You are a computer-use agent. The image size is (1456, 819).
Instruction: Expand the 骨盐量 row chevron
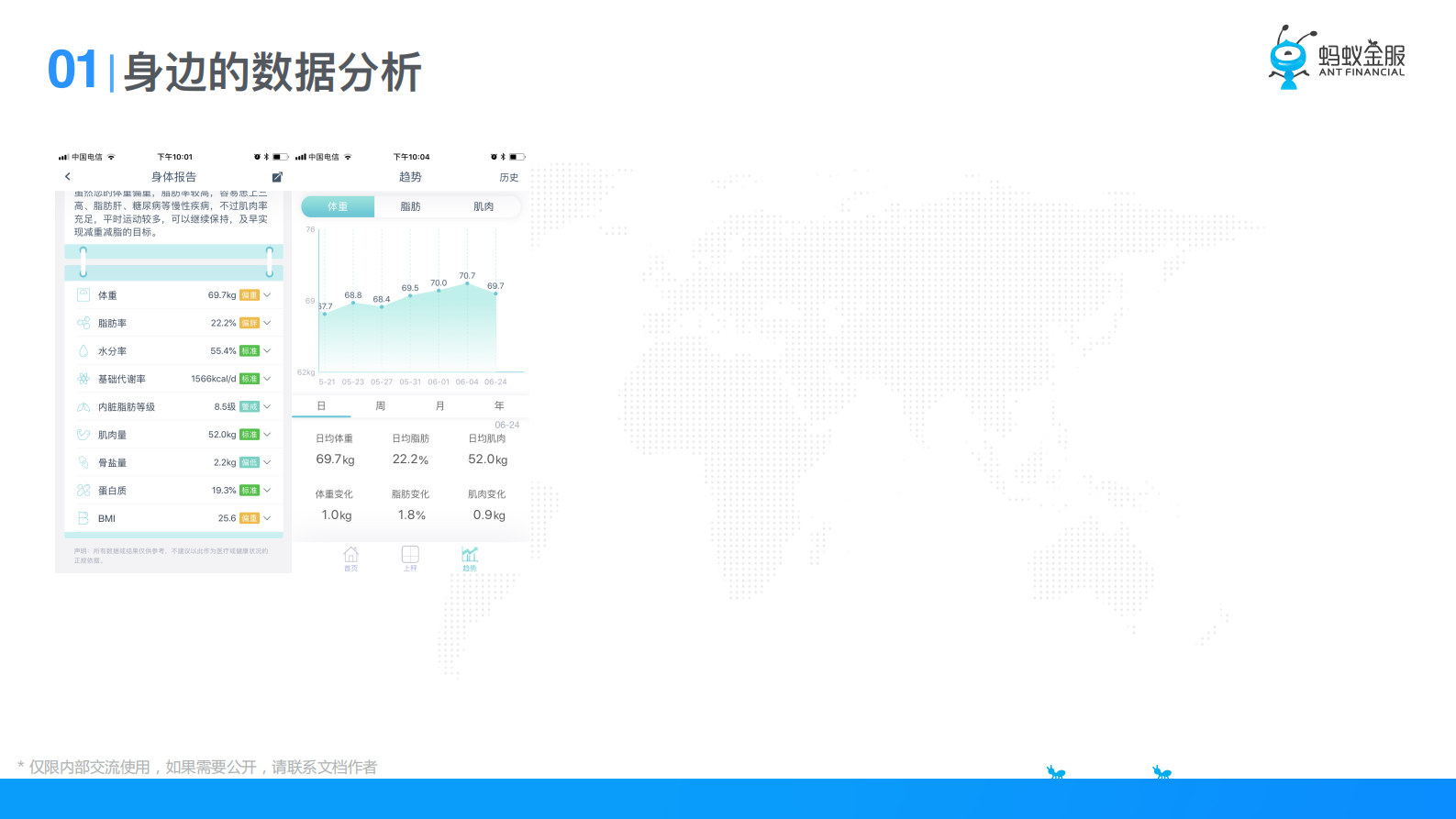coord(267,462)
